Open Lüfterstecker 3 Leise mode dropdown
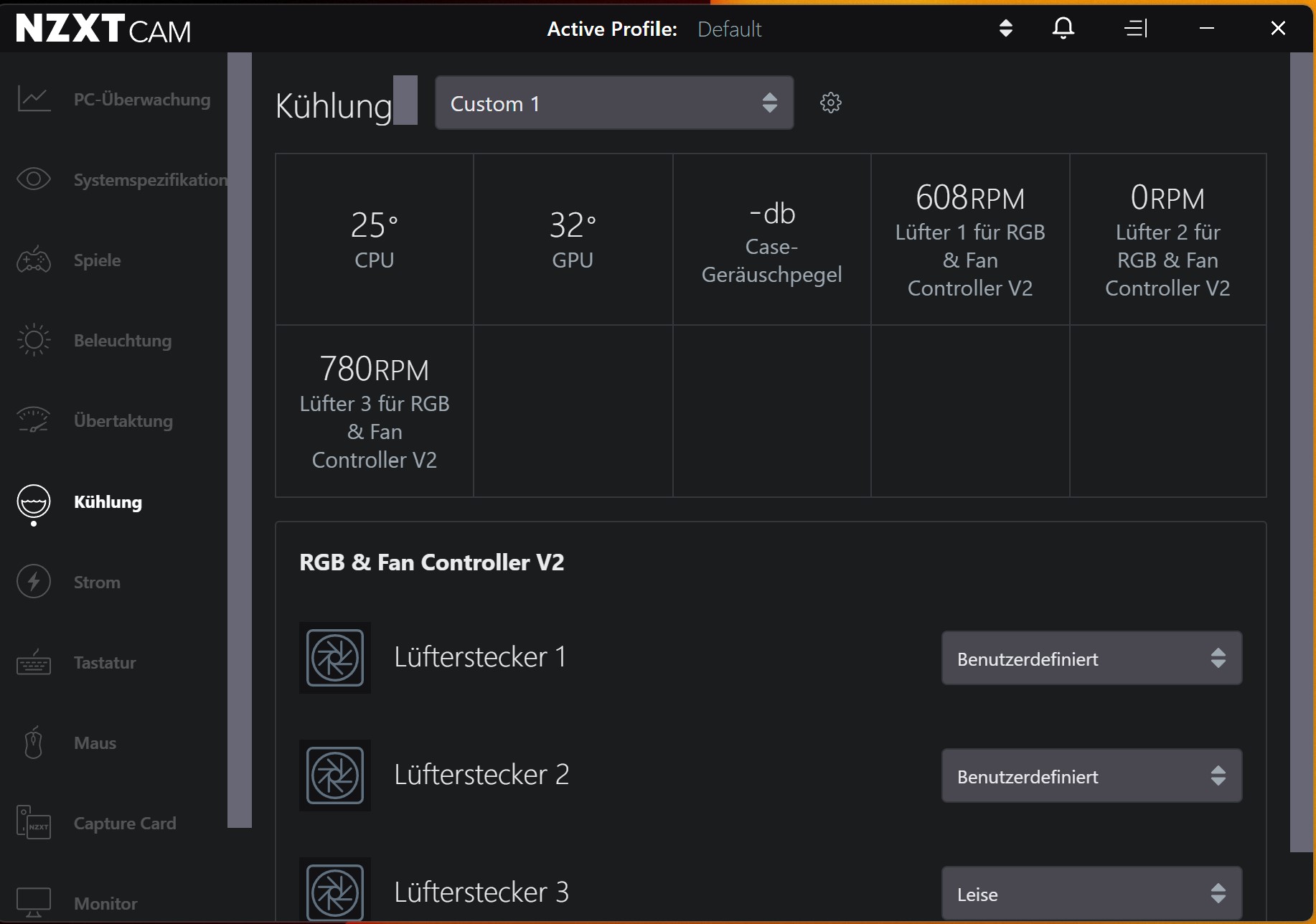This screenshot has width=1316, height=924. pyautogui.click(x=1091, y=893)
